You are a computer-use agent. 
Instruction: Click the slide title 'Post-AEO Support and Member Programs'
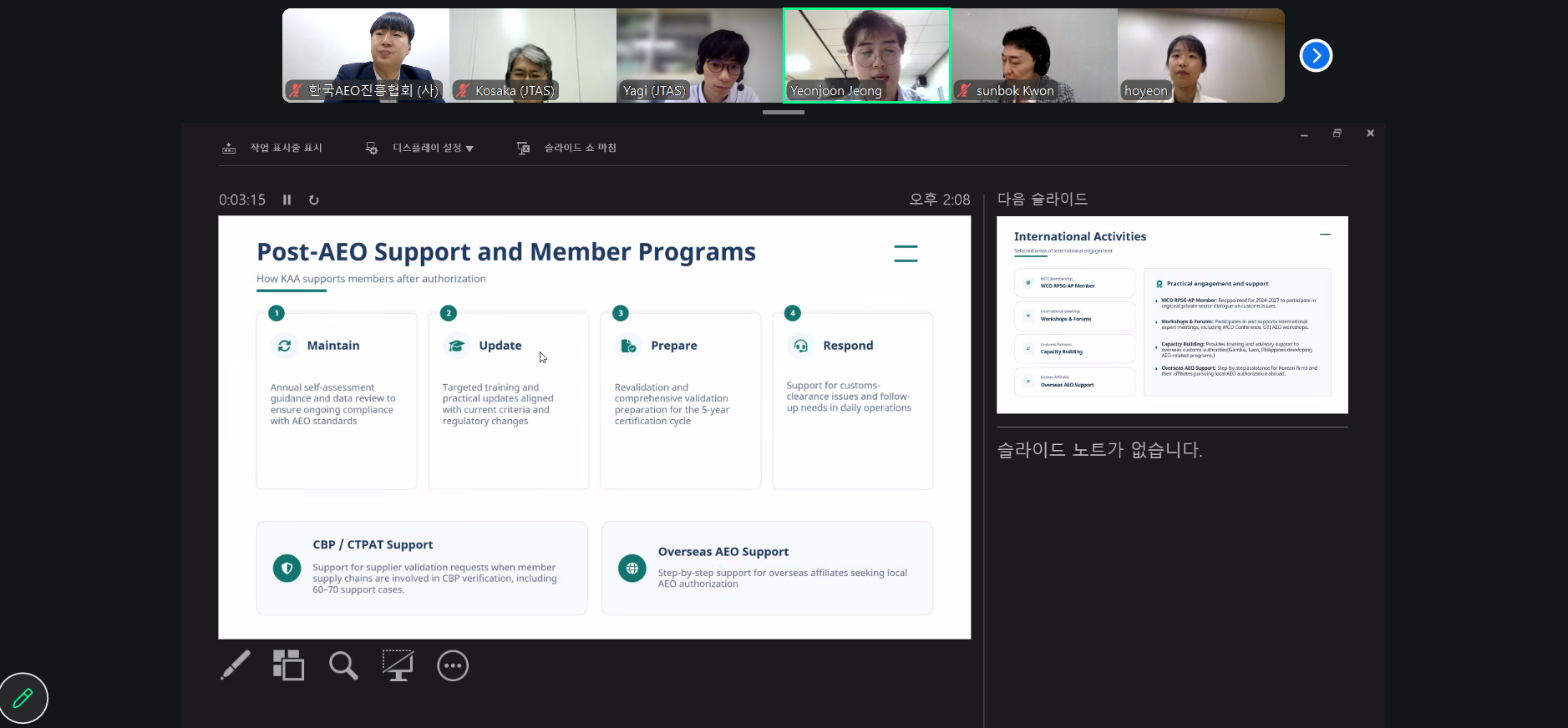tap(506, 252)
